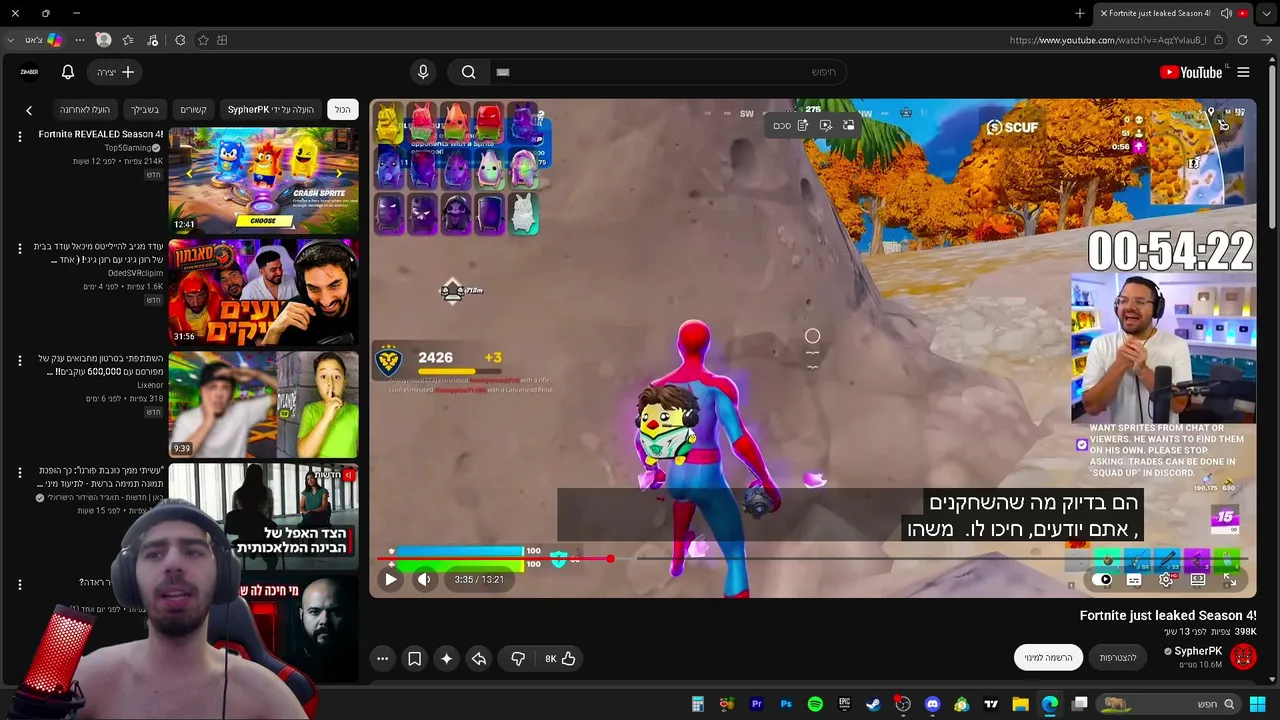The height and width of the screenshot is (720, 1280).
Task: Show more filter chips with the arrow
Action: point(29,110)
